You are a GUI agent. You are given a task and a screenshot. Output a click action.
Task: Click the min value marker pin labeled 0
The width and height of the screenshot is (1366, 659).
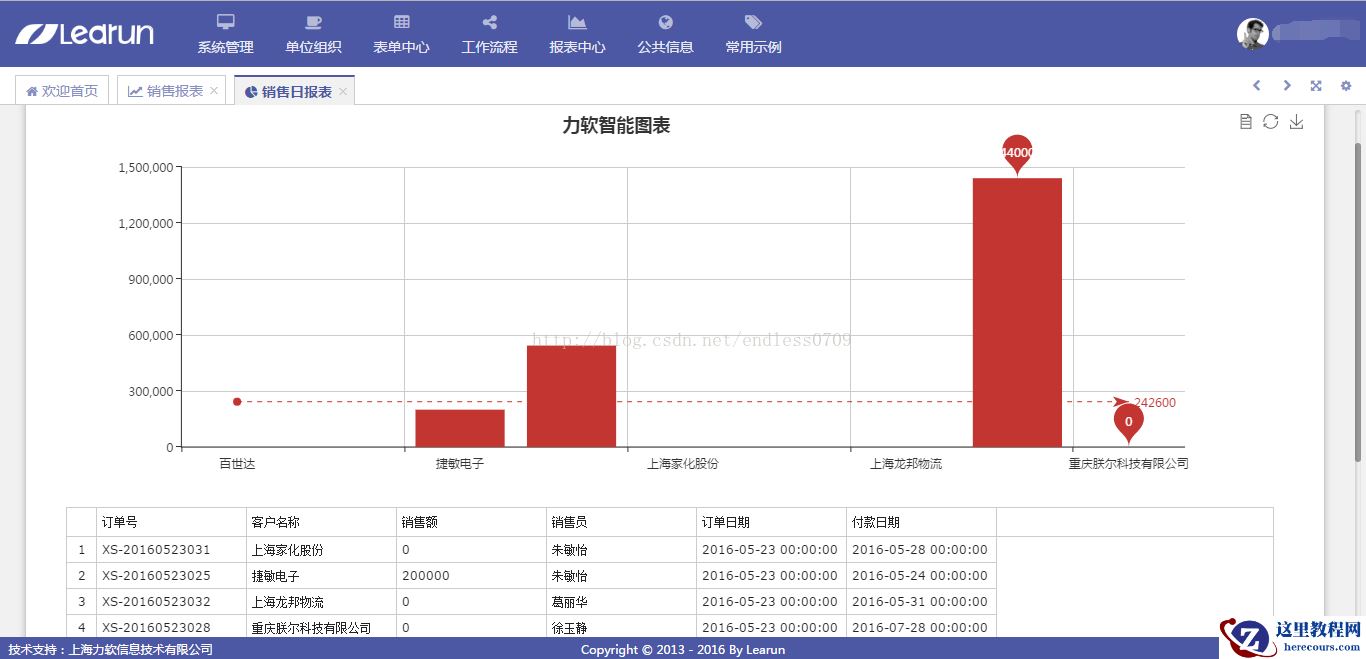[x=1129, y=422]
